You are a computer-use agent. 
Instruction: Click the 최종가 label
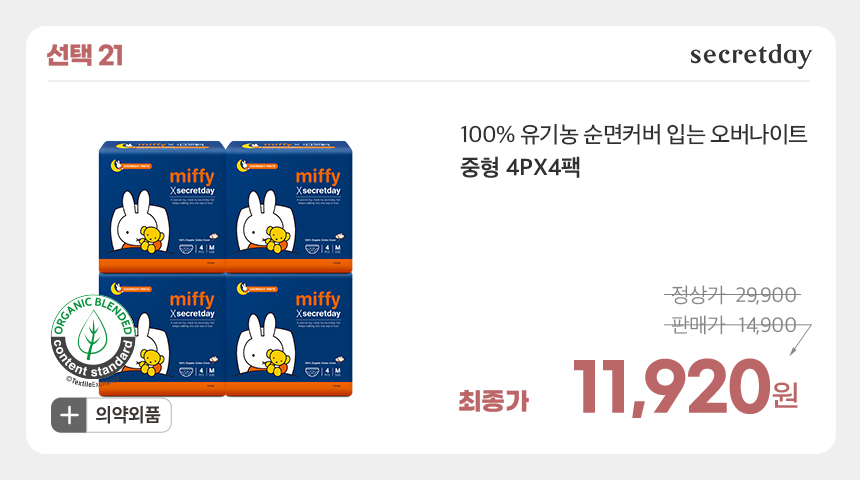494,401
